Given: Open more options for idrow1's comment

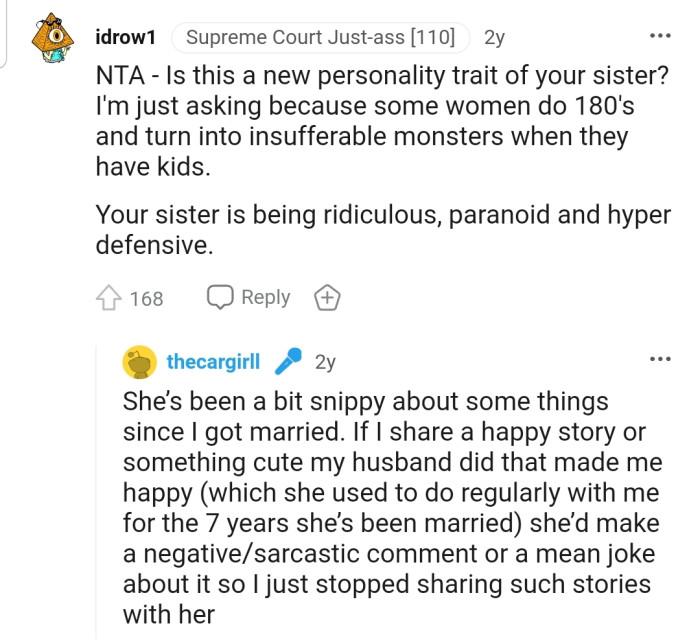Looking at the screenshot, I should click(x=660, y=37).
